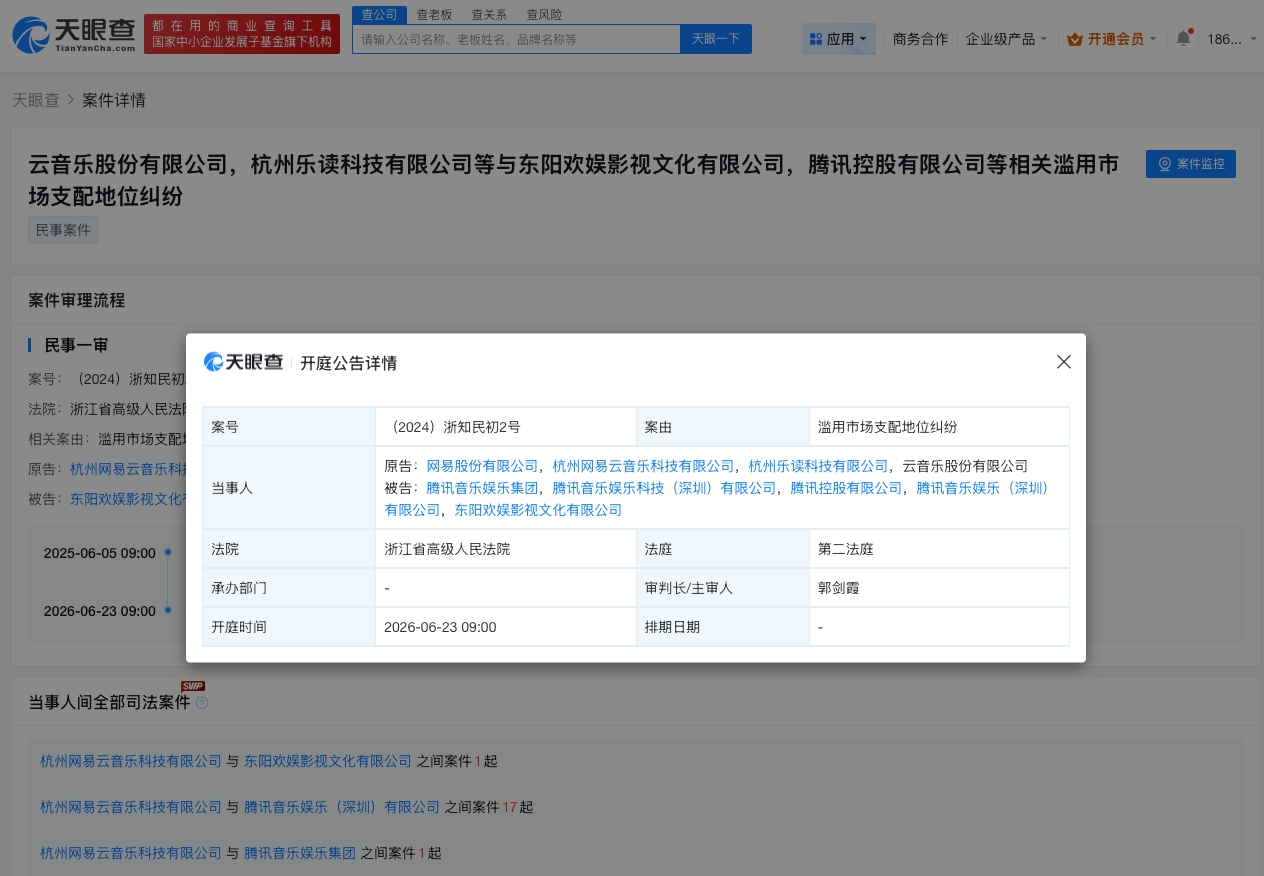The image size is (1264, 876).
Task: Open defendant 腾讯音乐娱乐集团 link in dialog
Action: 482,488
